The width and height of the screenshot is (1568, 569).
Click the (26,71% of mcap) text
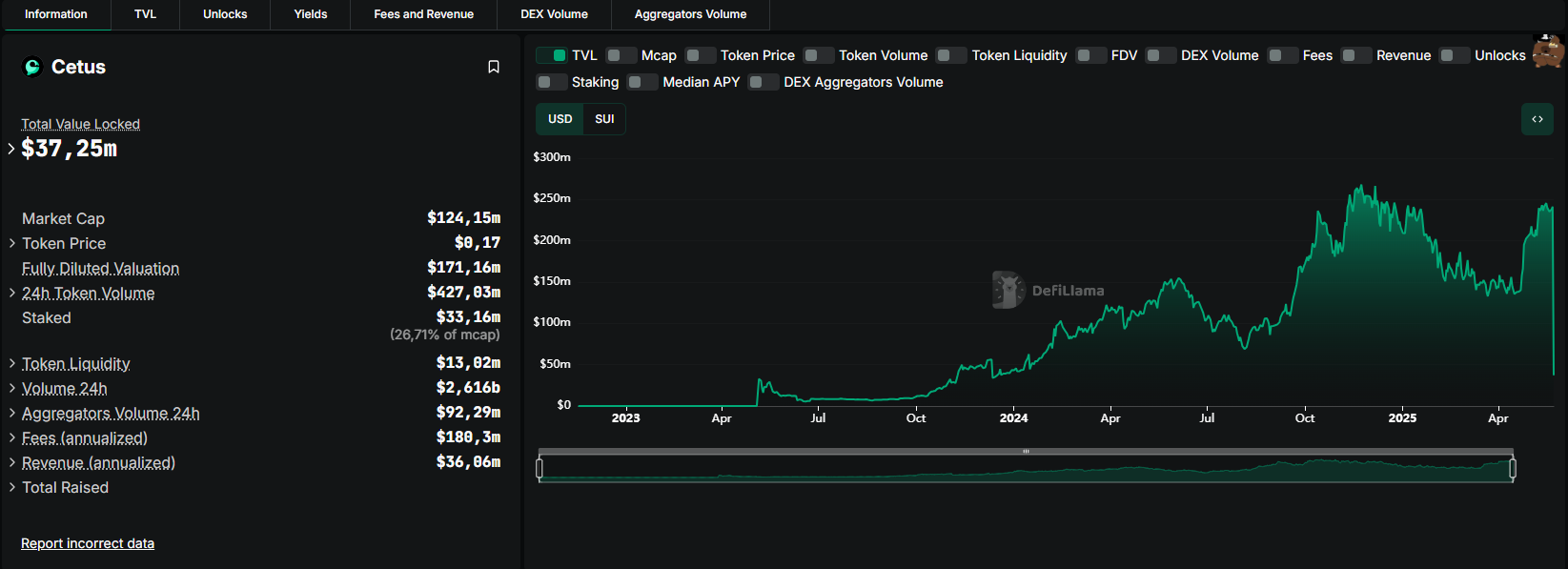445,335
